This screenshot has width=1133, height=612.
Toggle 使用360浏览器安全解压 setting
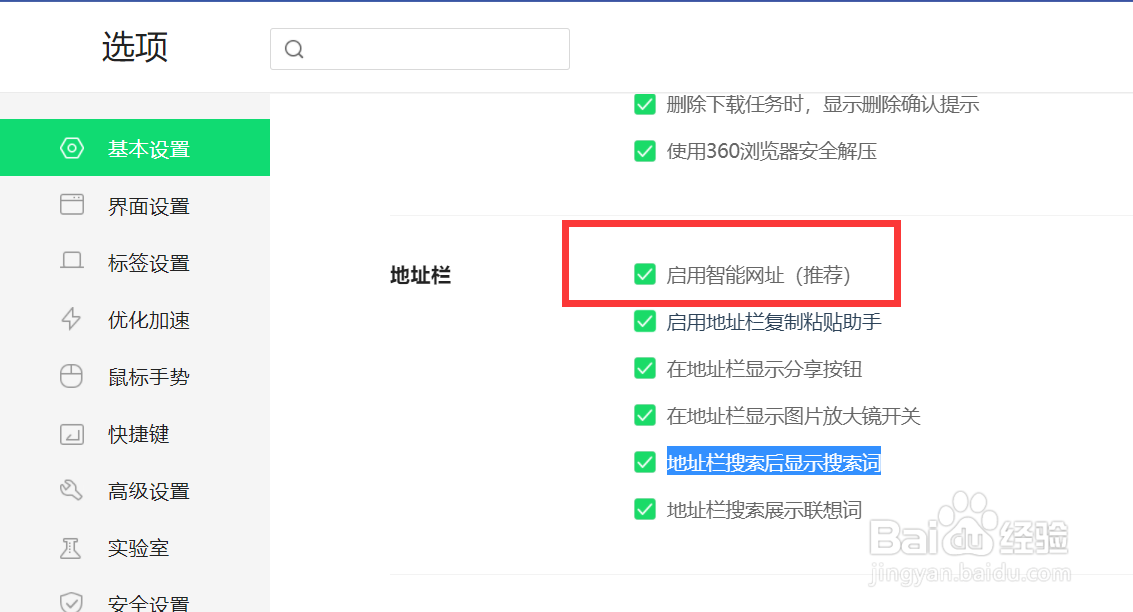coord(645,151)
